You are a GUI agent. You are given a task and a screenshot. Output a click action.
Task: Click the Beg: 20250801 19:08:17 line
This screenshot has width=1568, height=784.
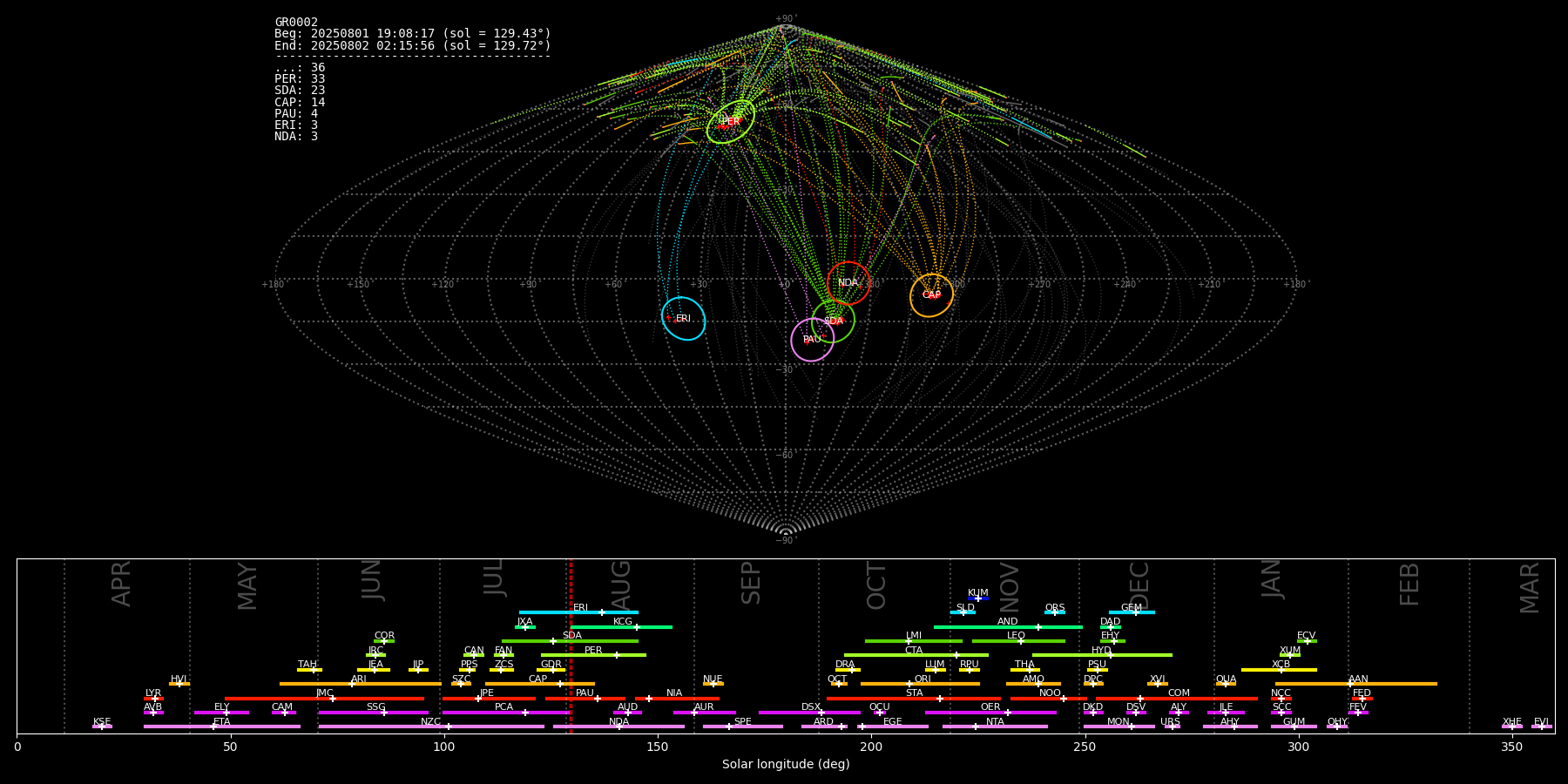[x=413, y=34]
